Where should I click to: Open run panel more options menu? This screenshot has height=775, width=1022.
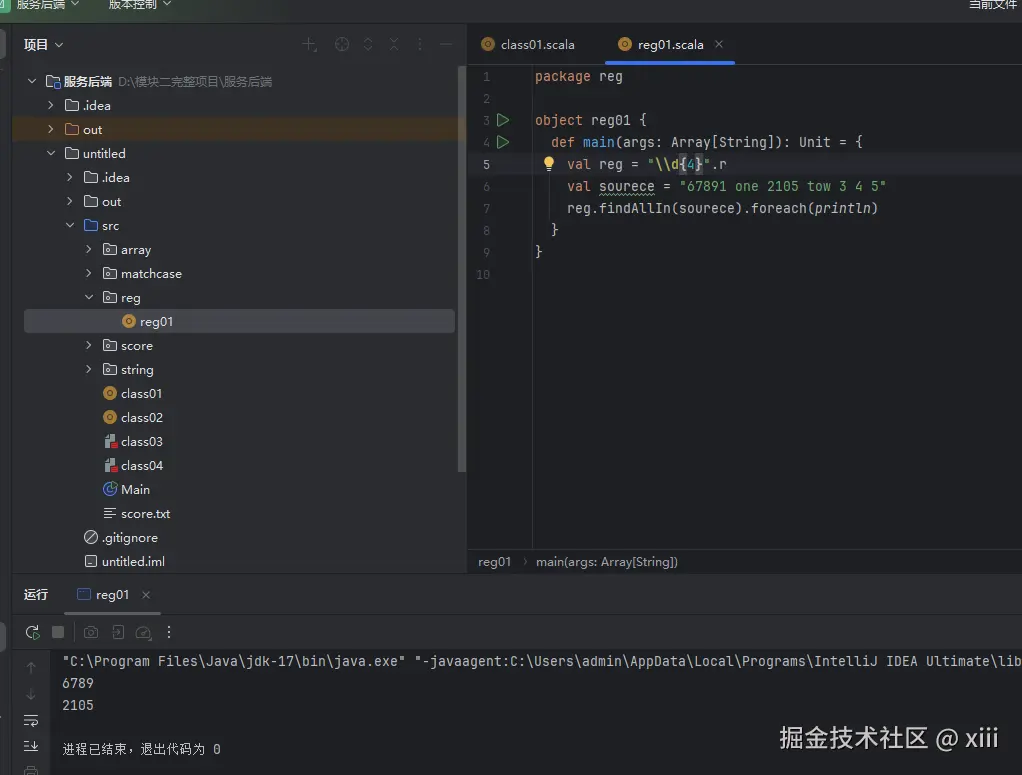click(x=169, y=632)
